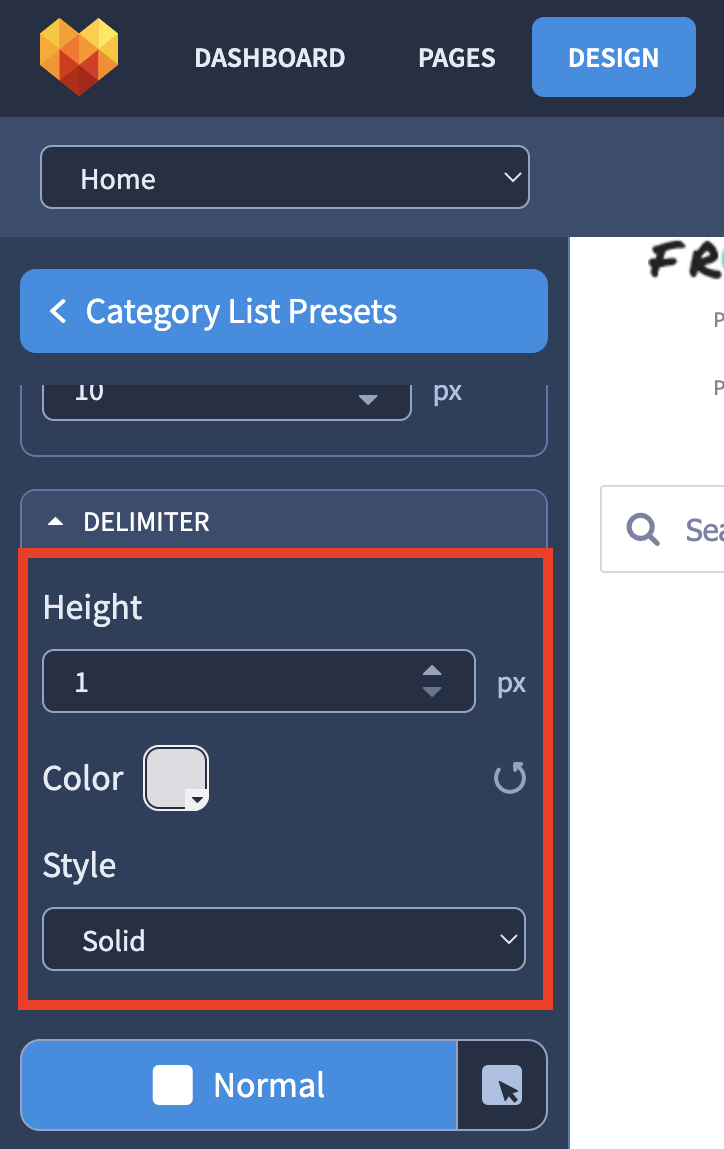Click the Height input field
Screen dimensions: 724x1149
tap(259, 681)
